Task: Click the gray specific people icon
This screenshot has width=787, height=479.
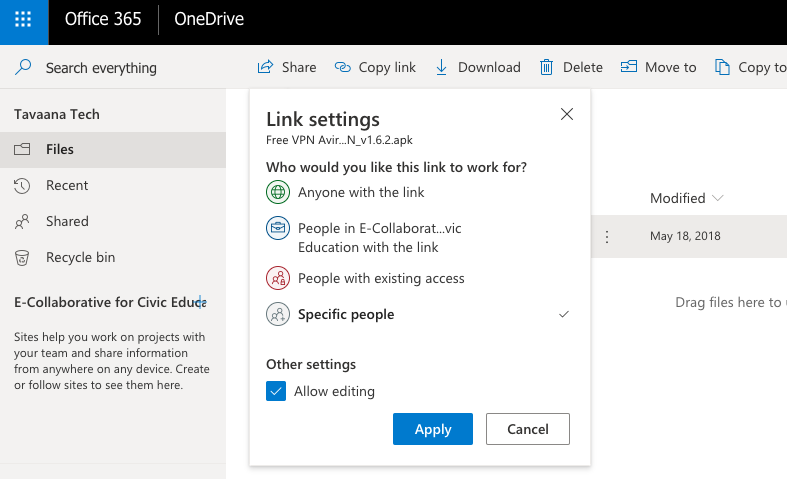Action: click(278, 314)
